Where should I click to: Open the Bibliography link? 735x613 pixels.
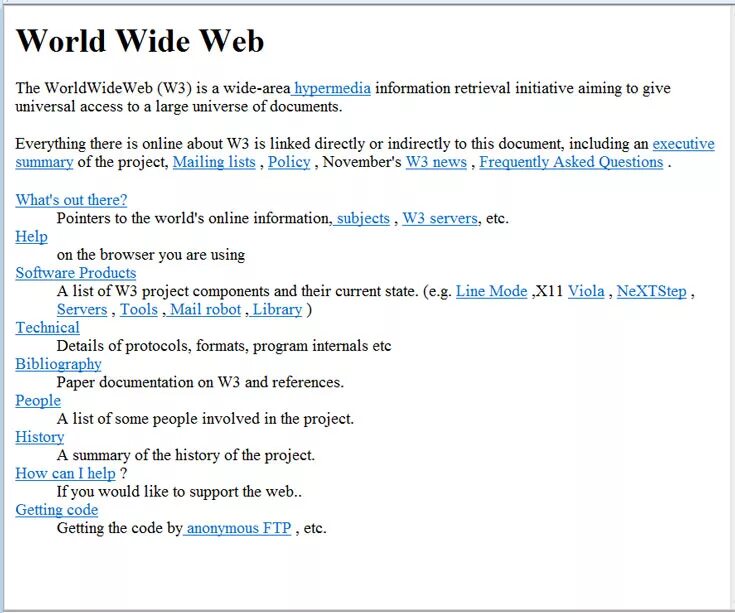pyautogui.click(x=59, y=365)
